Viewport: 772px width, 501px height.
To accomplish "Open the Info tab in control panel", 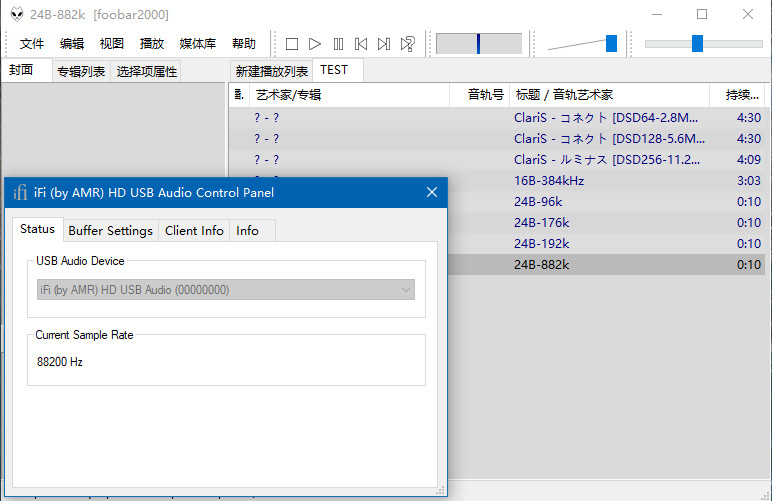I will [x=247, y=231].
